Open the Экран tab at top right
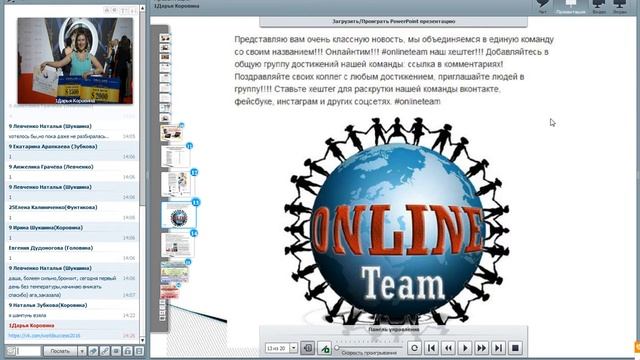 [x=620, y=7]
